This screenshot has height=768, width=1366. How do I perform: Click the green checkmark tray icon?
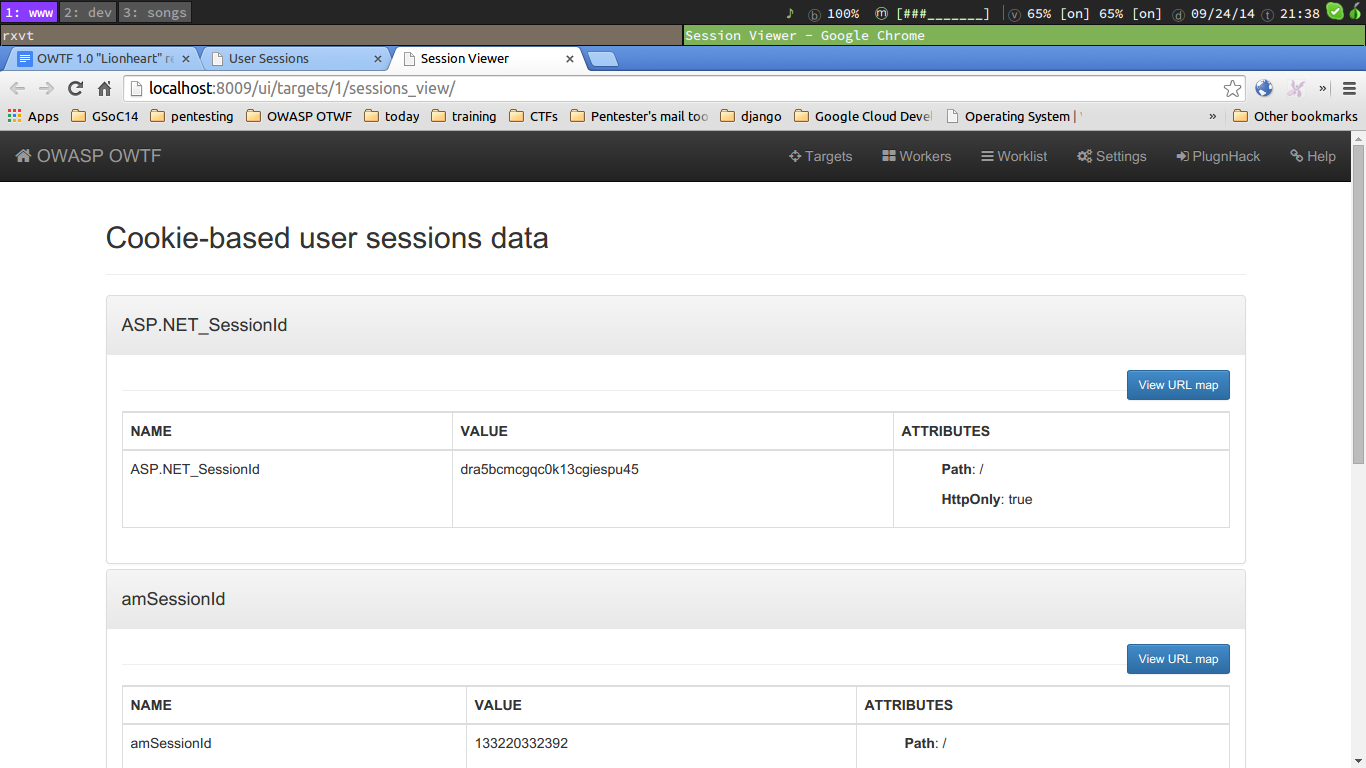pos(1335,12)
